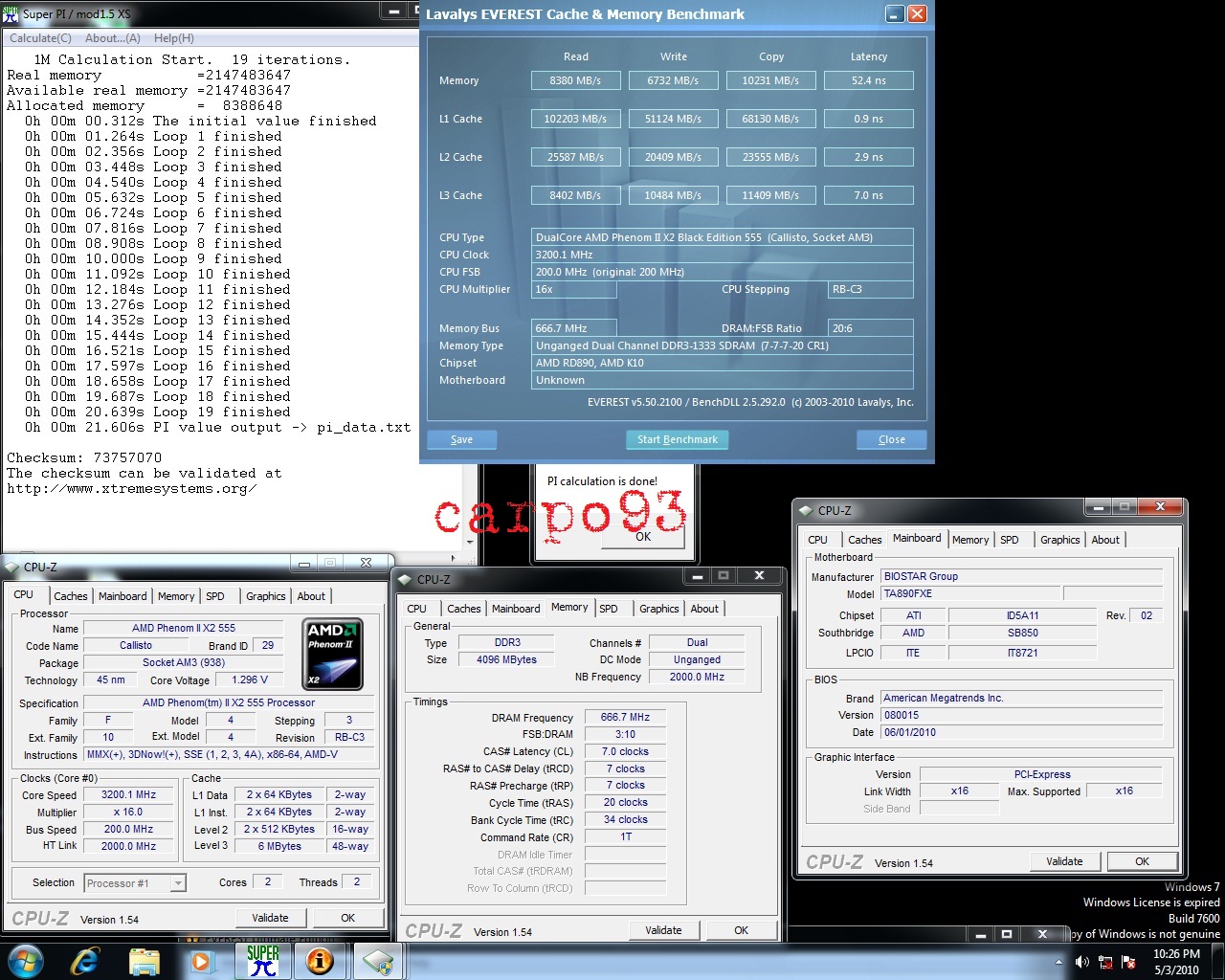Open SPD tab in CPU-Z memory timings window

609,609
